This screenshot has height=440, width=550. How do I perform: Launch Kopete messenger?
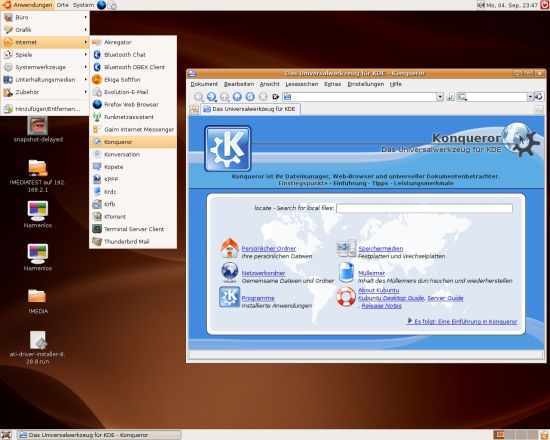point(133,167)
